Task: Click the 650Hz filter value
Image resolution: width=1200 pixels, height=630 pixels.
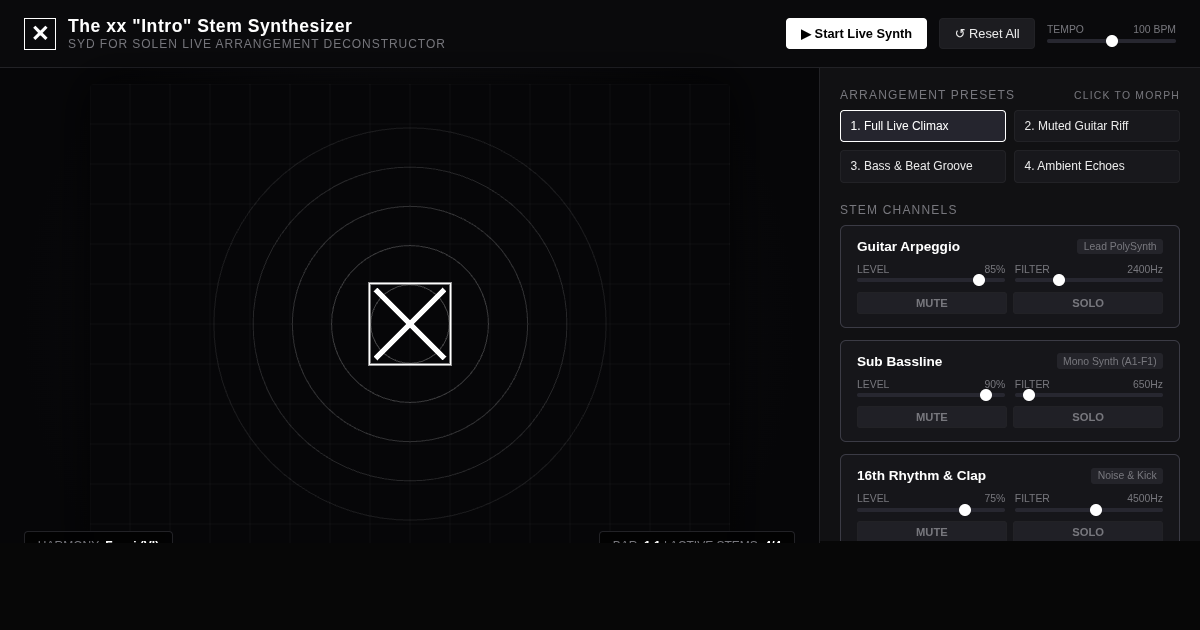Action: [x=1148, y=384]
